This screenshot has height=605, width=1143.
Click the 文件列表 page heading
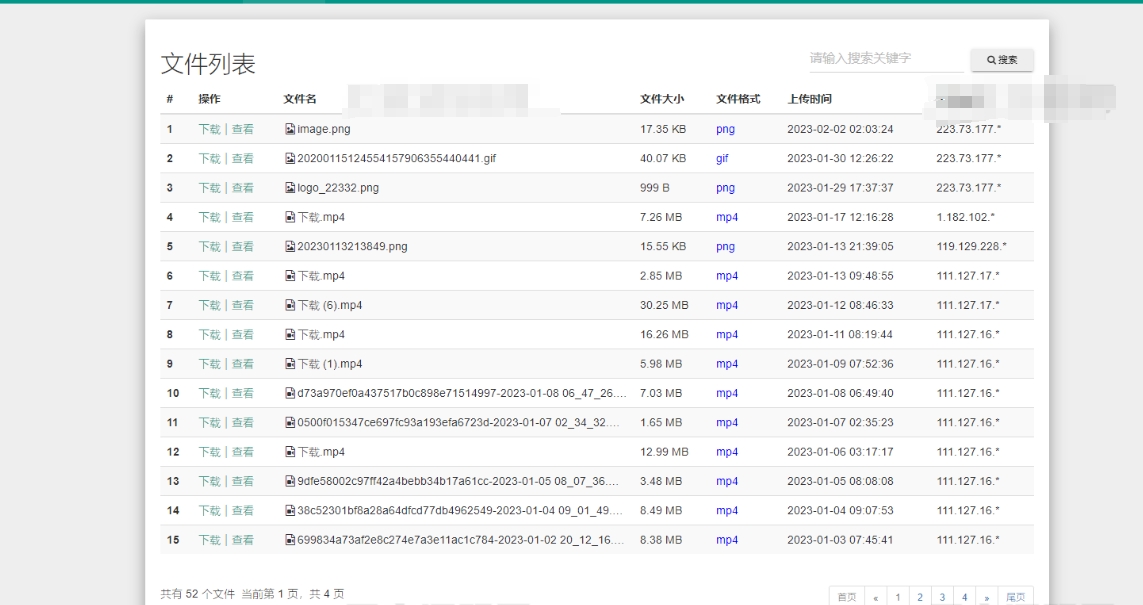tap(208, 64)
